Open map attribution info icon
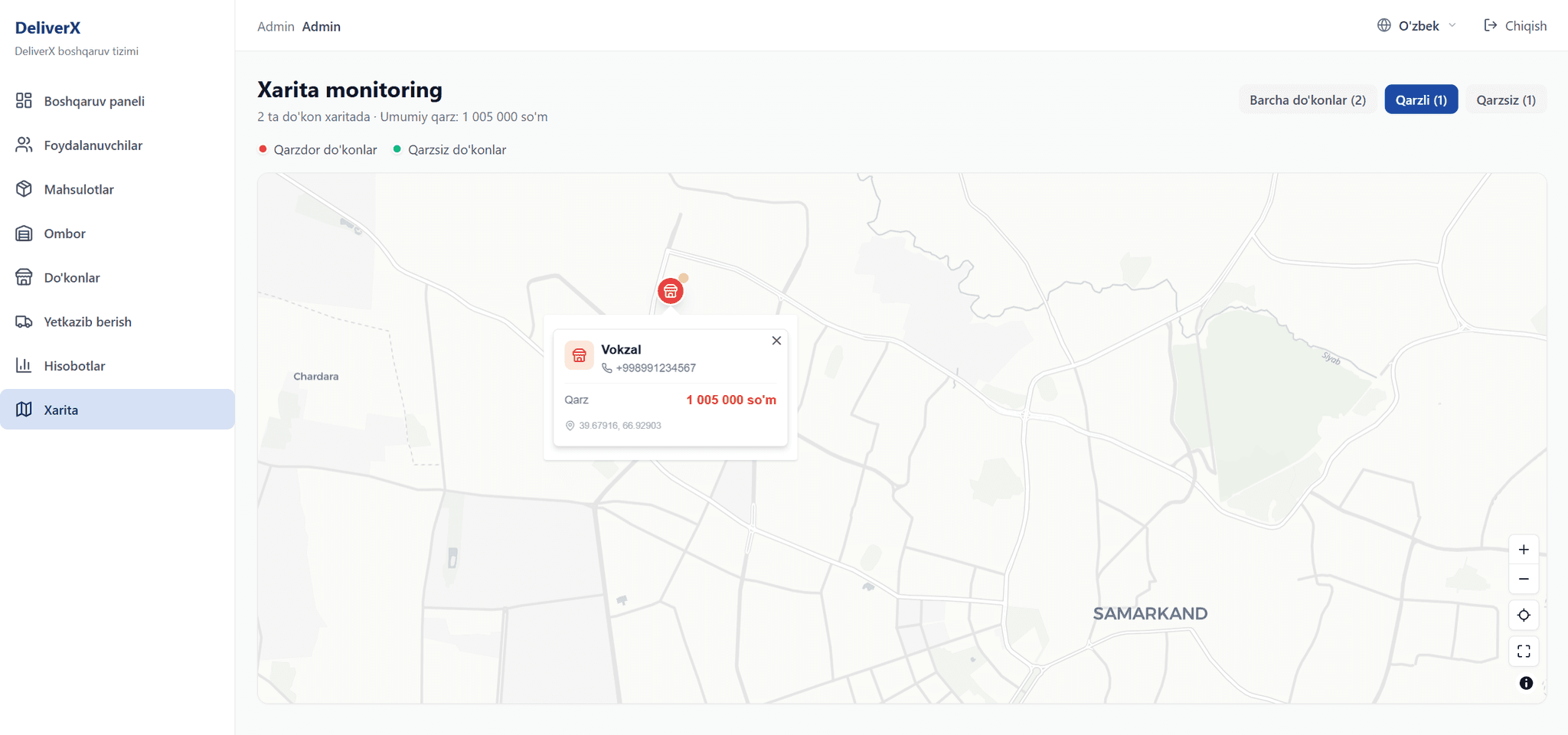This screenshot has height=735, width=1568. 1526,684
